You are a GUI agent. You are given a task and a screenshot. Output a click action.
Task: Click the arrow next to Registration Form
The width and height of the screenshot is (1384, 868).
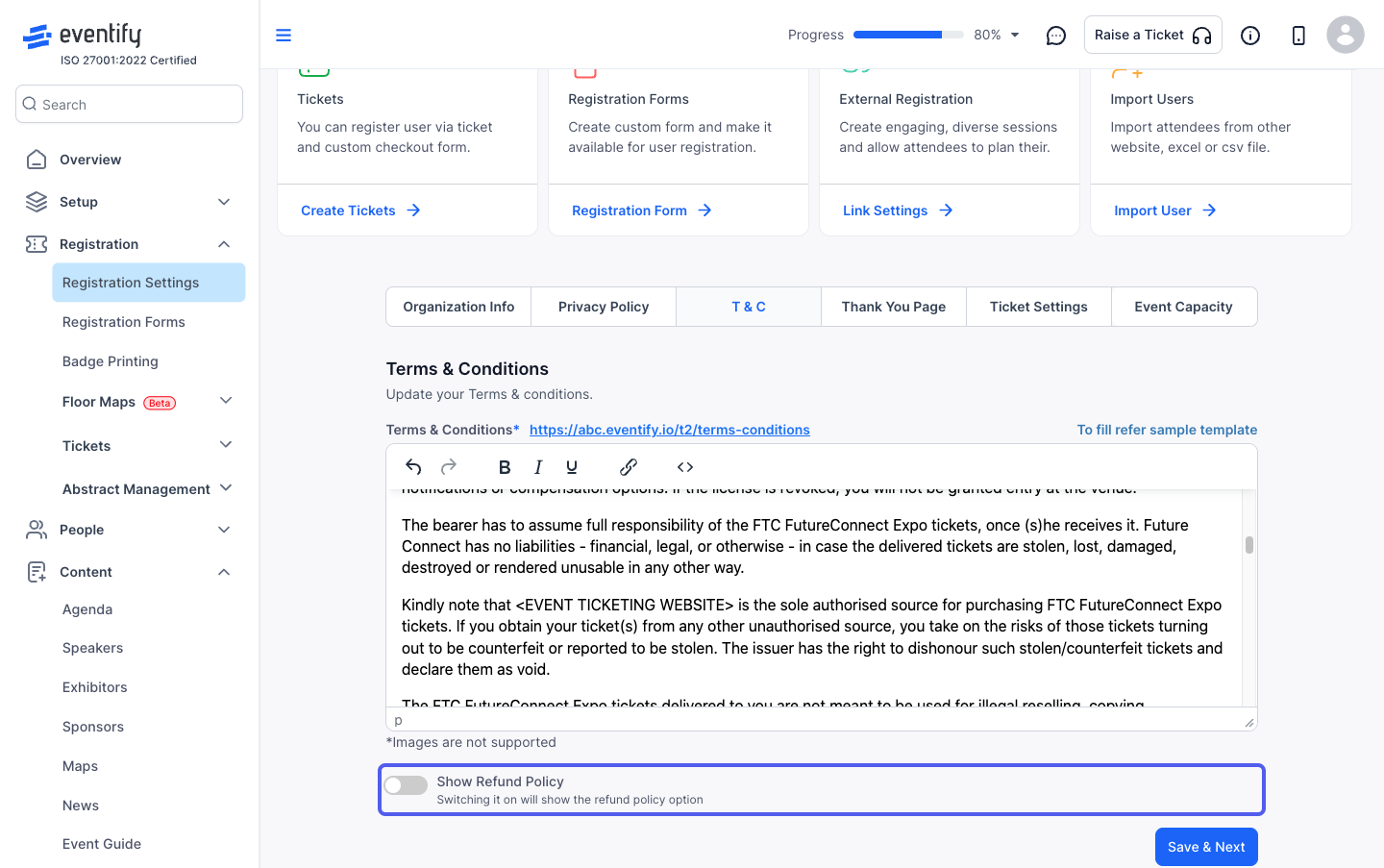(x=704, y=211)
